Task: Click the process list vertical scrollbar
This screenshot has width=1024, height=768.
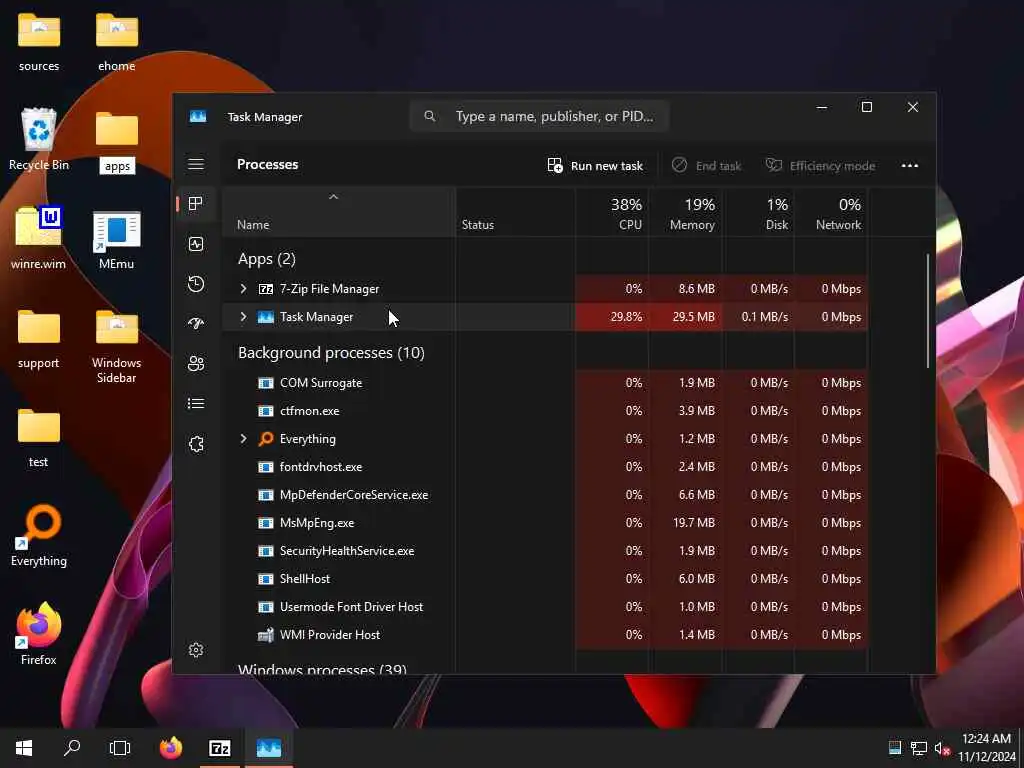Action: pos(928,311)
